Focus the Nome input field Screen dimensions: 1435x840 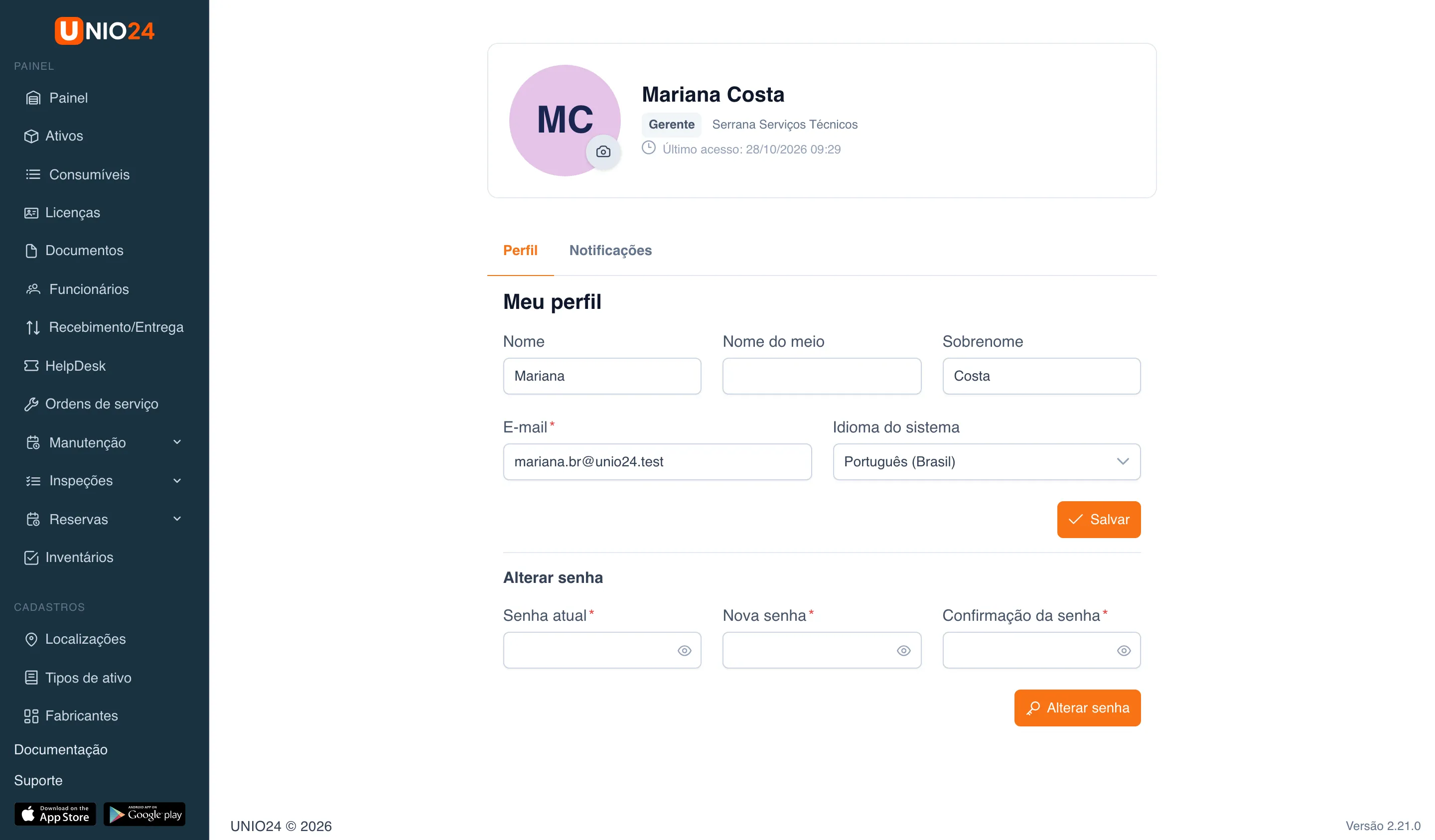[602, 376]
